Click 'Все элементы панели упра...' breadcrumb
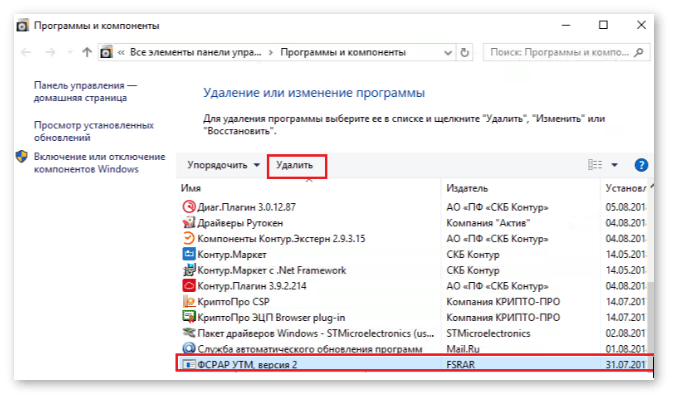The width and height of the screenshot is (673, 399). click(196, 52)
